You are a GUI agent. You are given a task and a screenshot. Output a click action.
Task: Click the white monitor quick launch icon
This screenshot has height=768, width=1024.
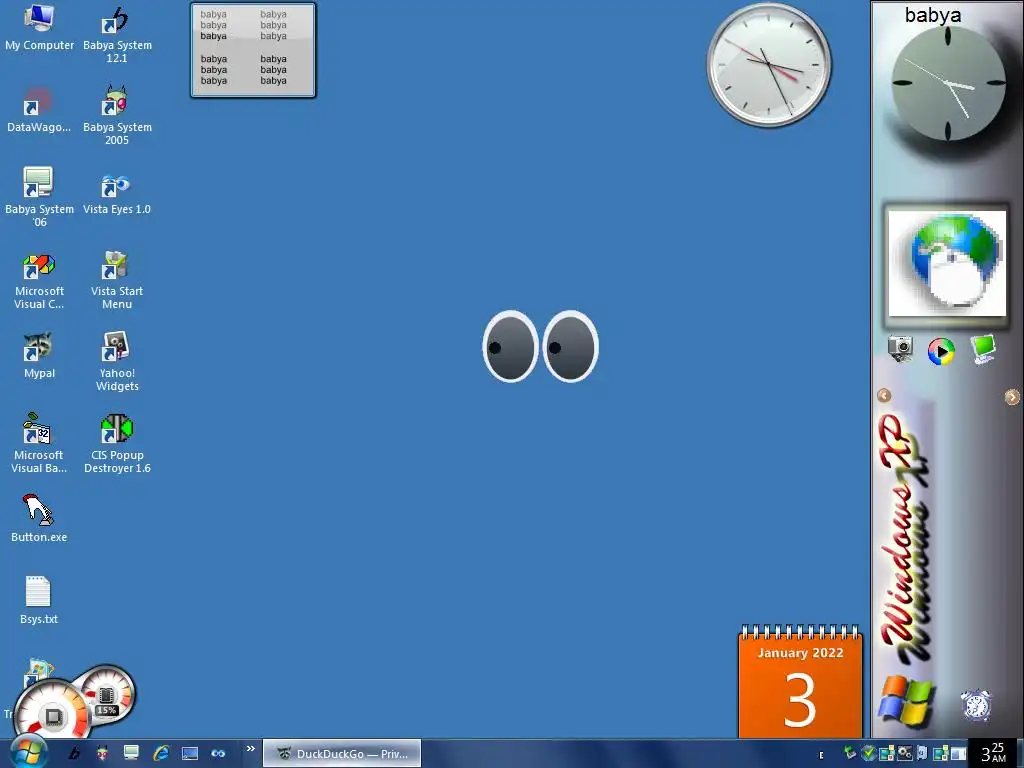coord(131,754)
